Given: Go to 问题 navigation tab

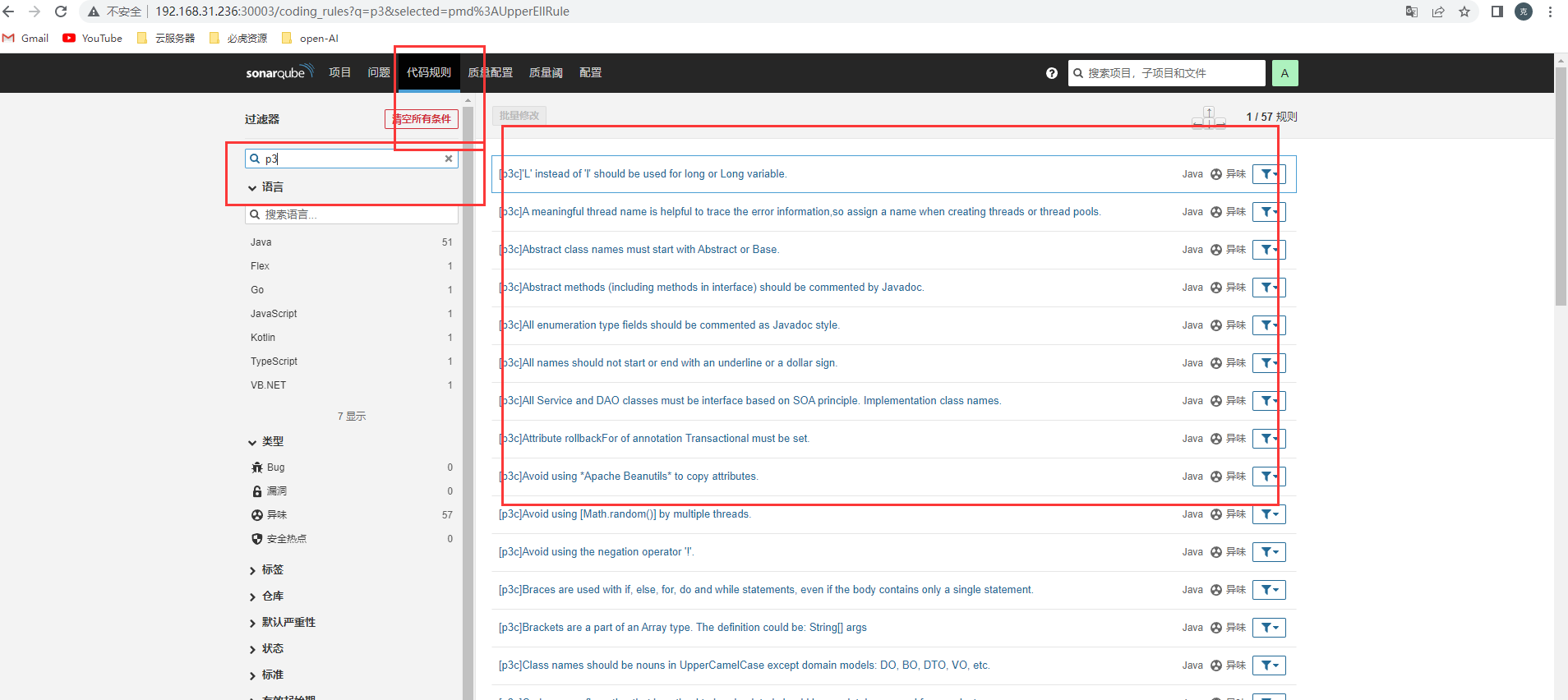Looking at the screenshot, I should click(x=379, y=72).
